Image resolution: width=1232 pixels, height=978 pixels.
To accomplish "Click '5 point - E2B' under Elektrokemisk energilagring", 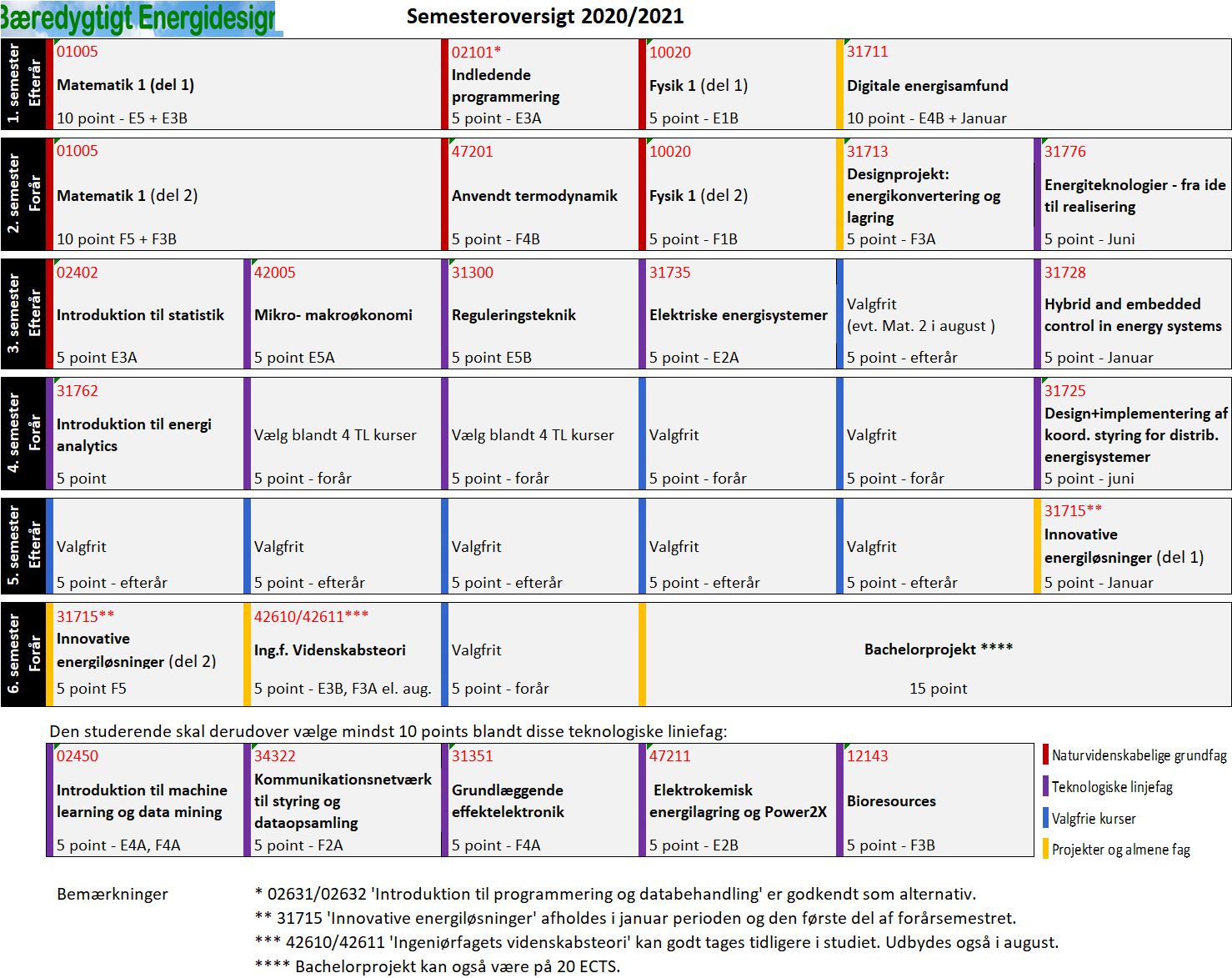I will point(694,845).
